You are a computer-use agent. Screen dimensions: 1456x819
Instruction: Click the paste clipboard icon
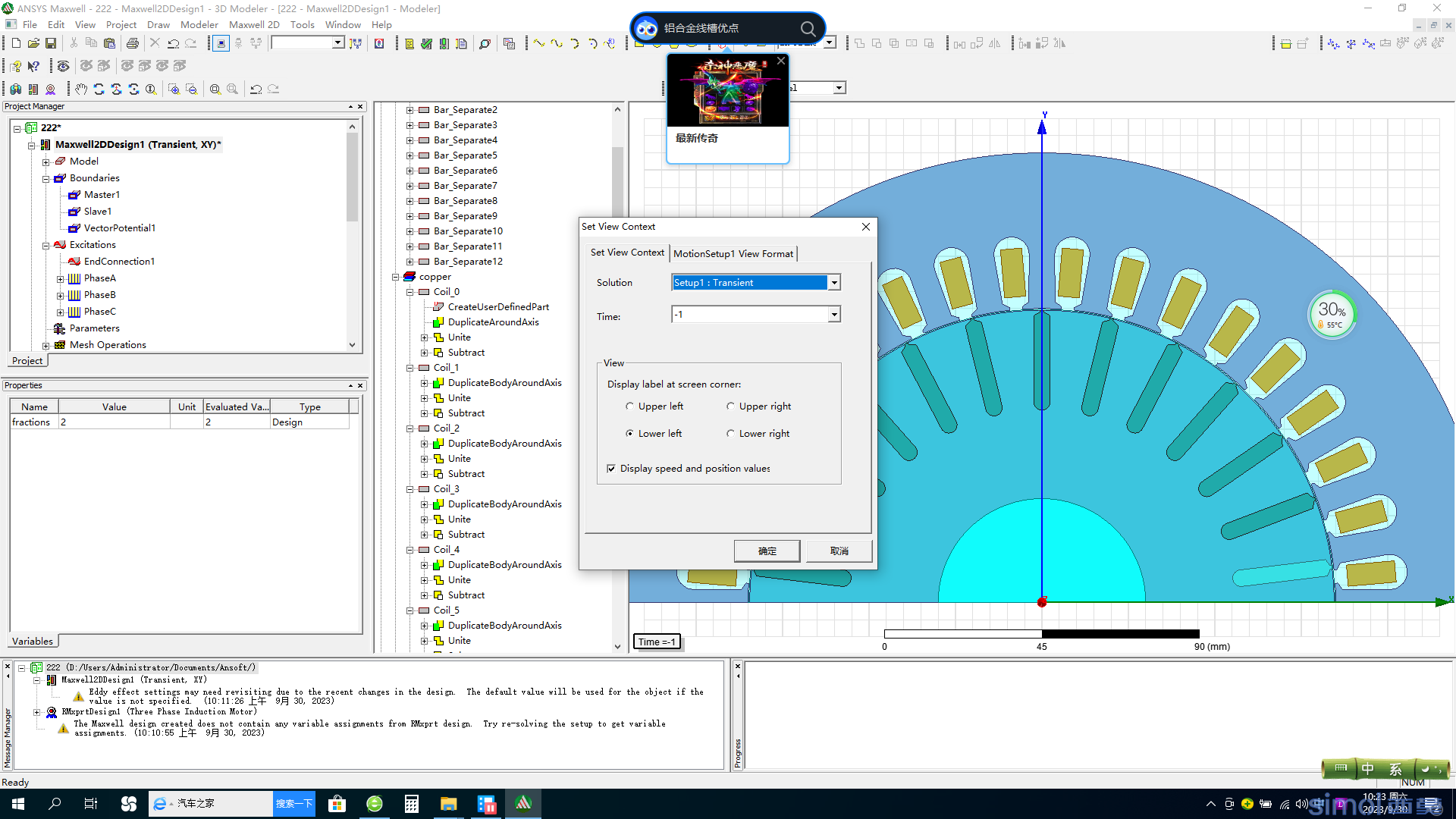[109, 43]
